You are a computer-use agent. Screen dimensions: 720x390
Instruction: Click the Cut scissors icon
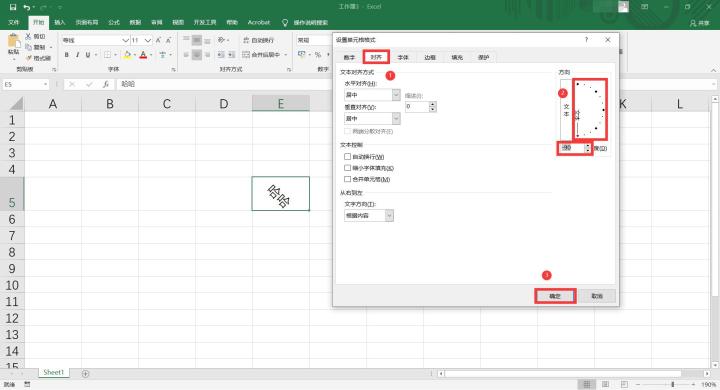point(28,36)
